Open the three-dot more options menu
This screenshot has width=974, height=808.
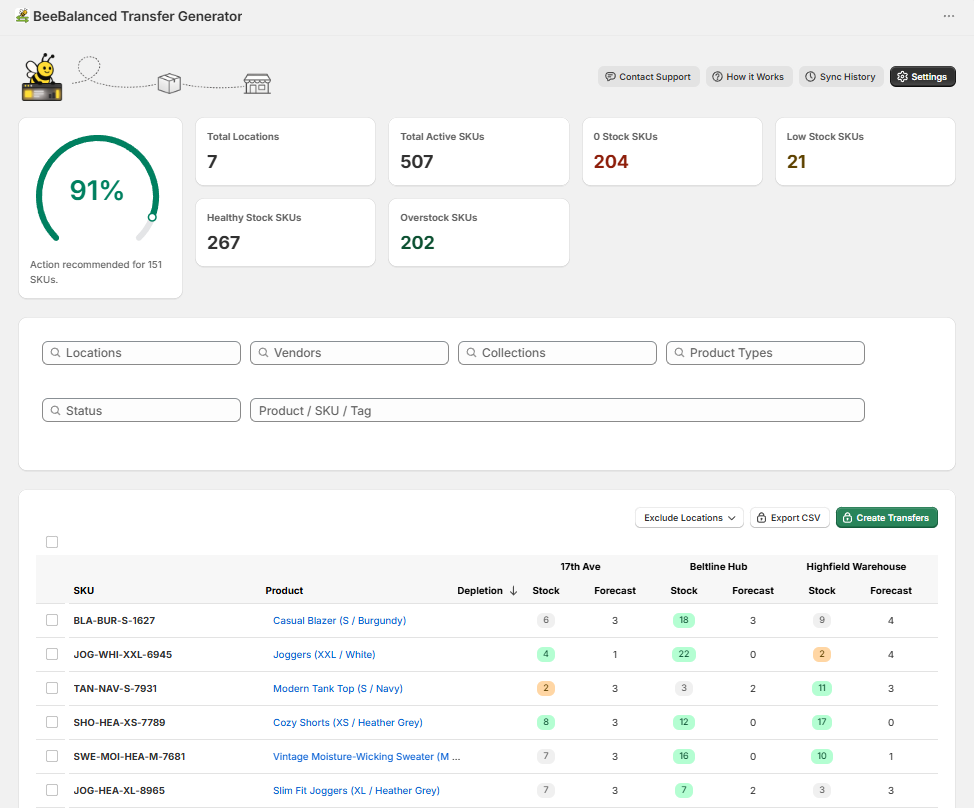tap(949, 16)
